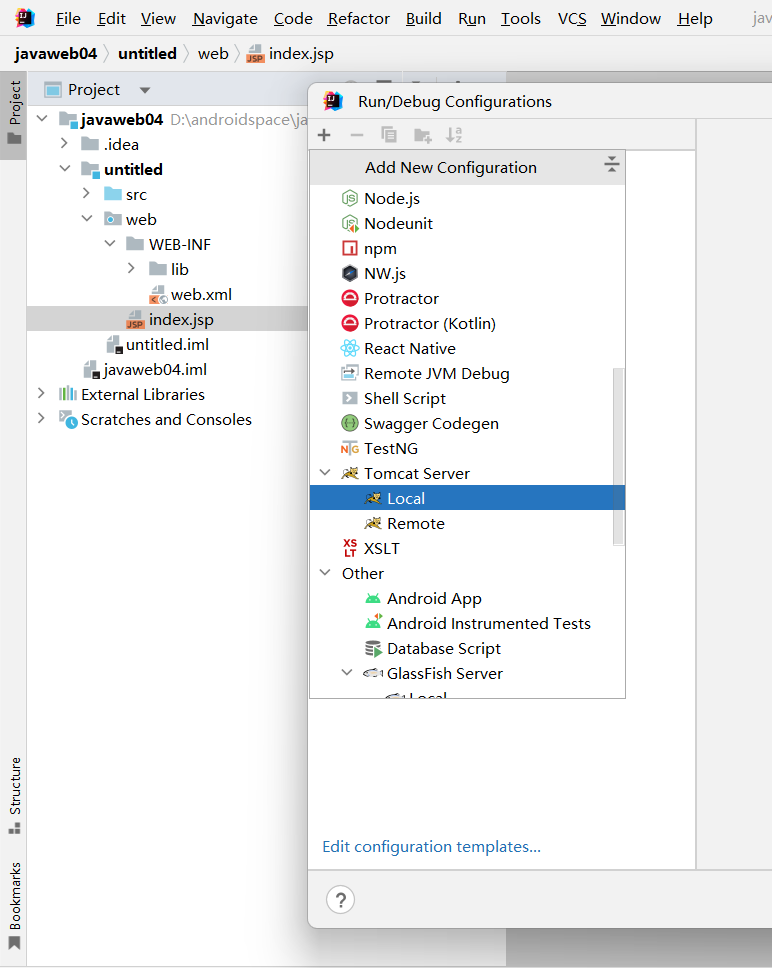
Task: Expand Scratches and Consoles node
Action: coord(41,419)
